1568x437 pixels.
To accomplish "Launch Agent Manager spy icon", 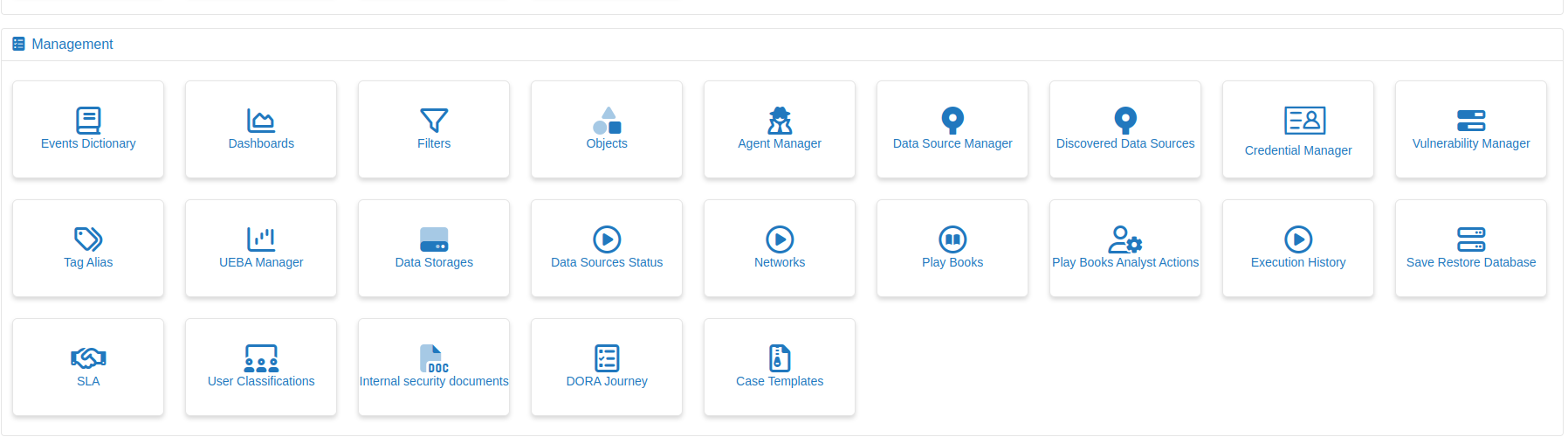I will (780, 120).
